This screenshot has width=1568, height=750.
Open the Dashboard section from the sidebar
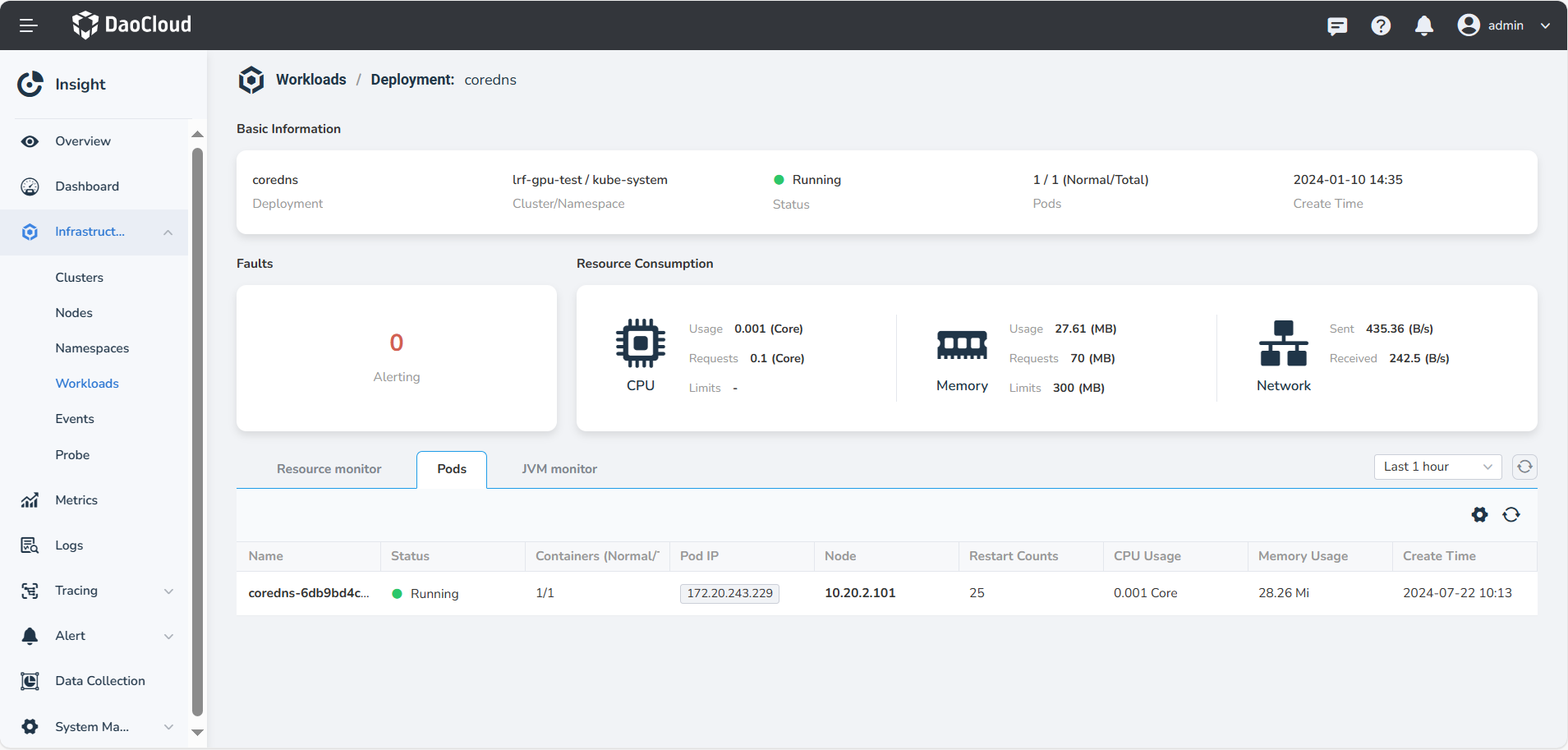87,186
